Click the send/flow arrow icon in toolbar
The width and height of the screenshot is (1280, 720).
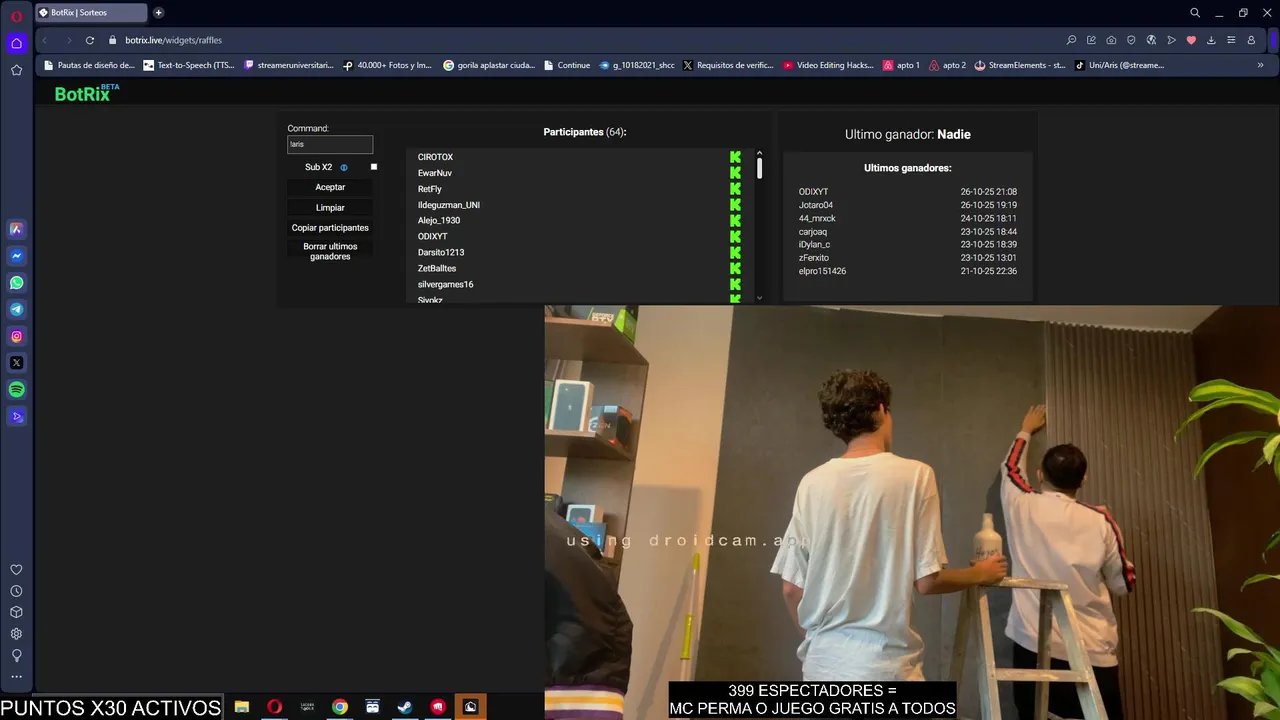pos(1171,40)
